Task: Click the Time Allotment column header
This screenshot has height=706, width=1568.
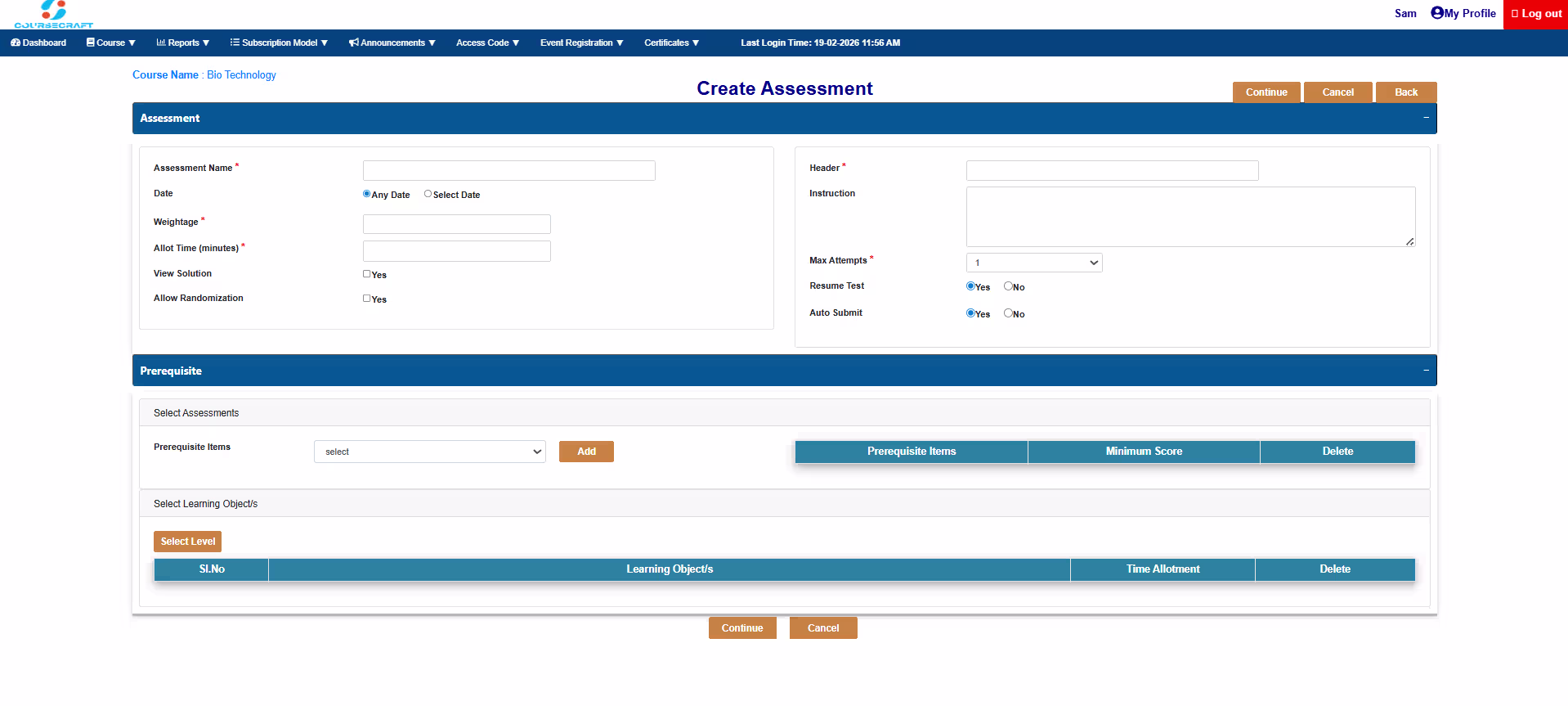Action: coord(1163,569)
